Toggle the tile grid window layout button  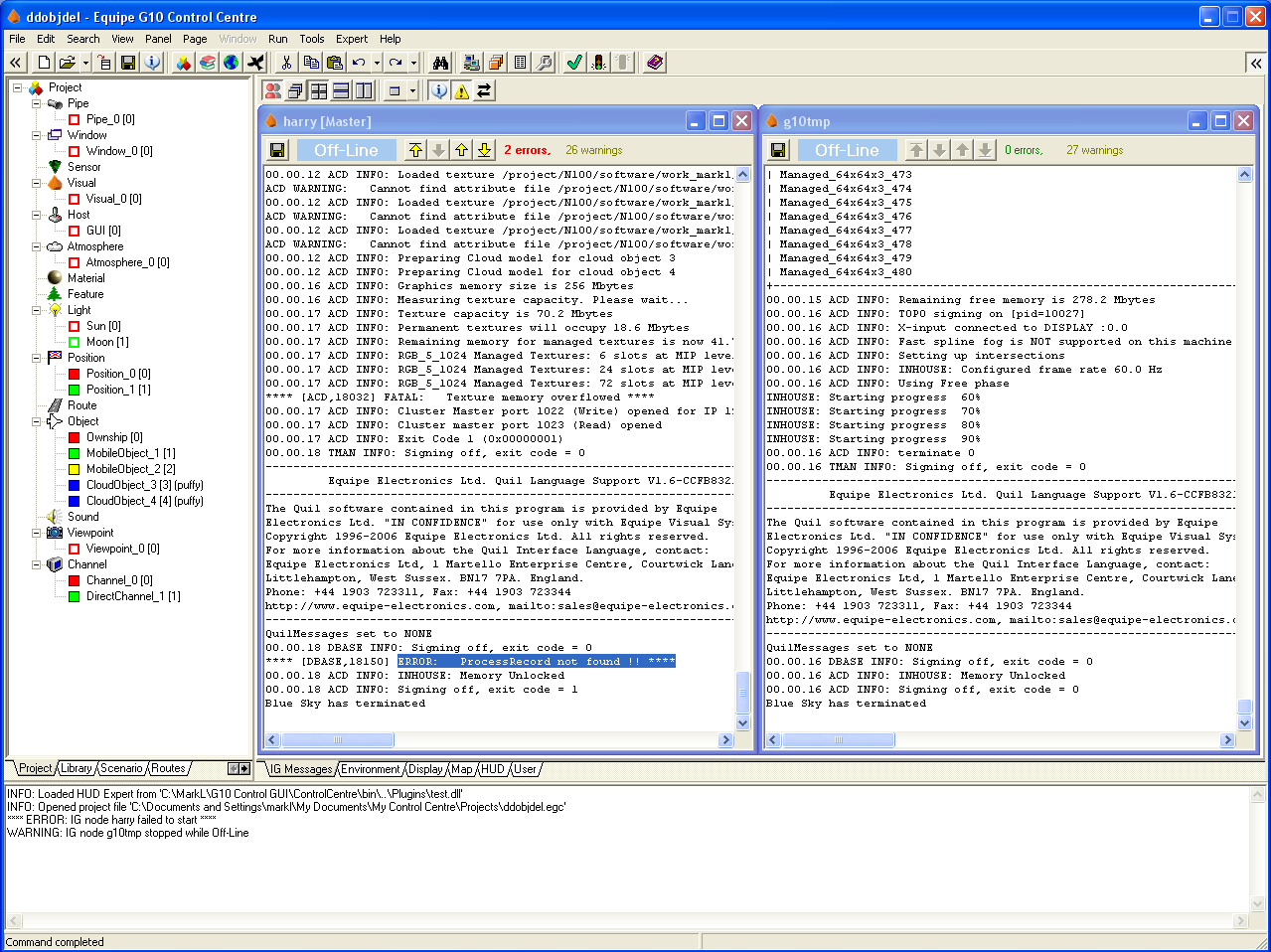pyautogui.click(x=319, y=90)
